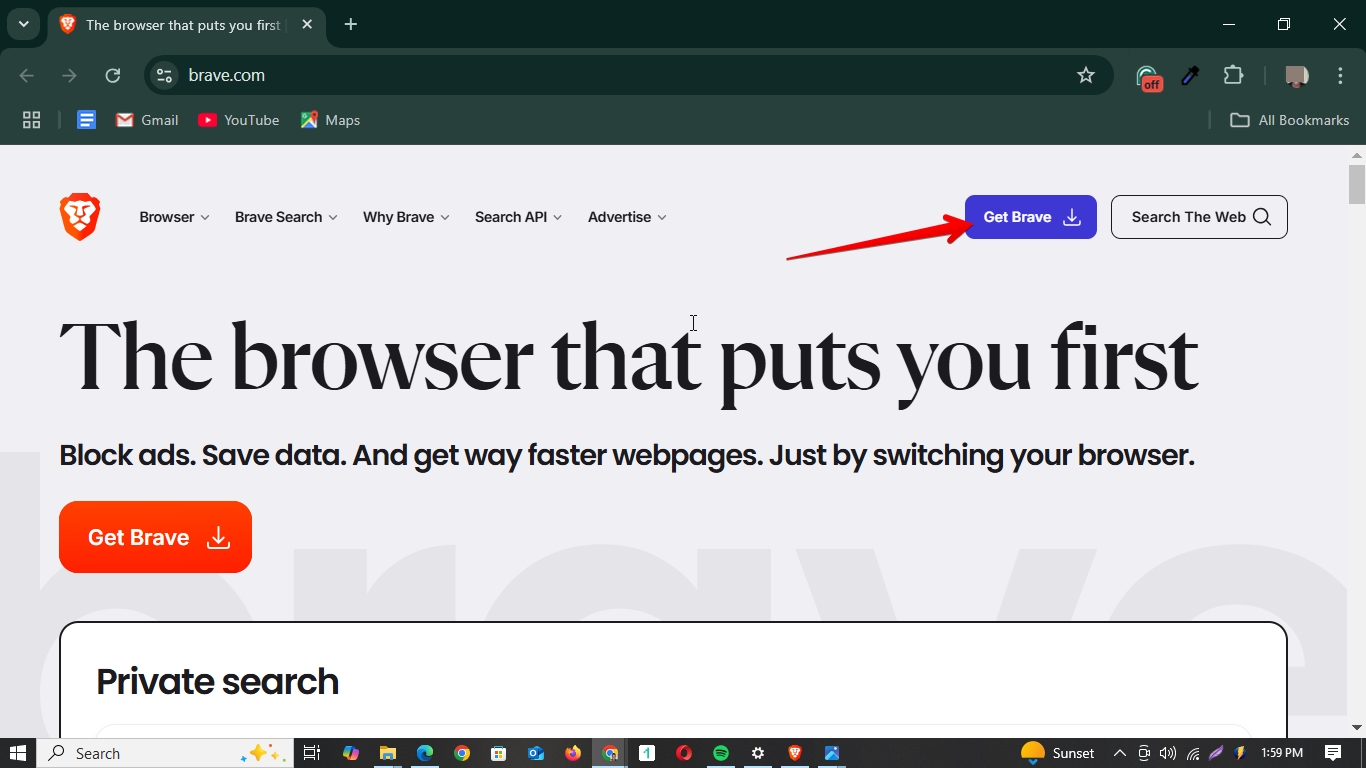
Task: Open a new browser tab
Action: click(x=351, y=24)
